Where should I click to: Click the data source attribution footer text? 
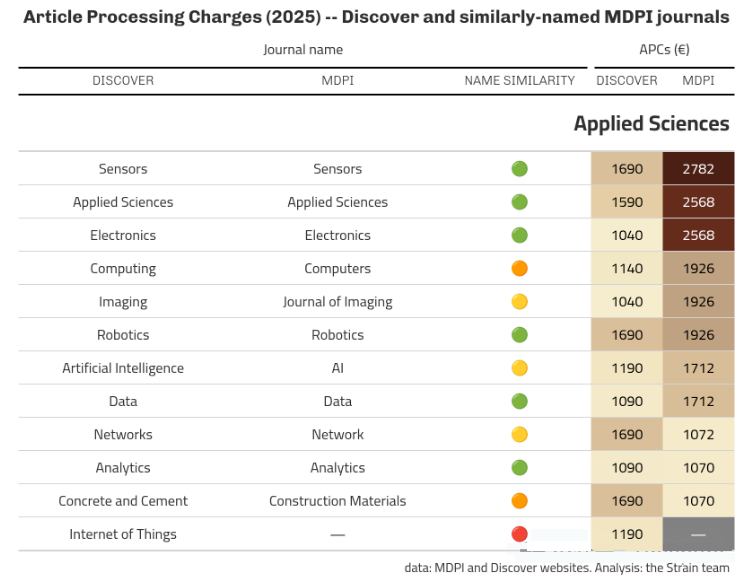(x=567, y=567)
